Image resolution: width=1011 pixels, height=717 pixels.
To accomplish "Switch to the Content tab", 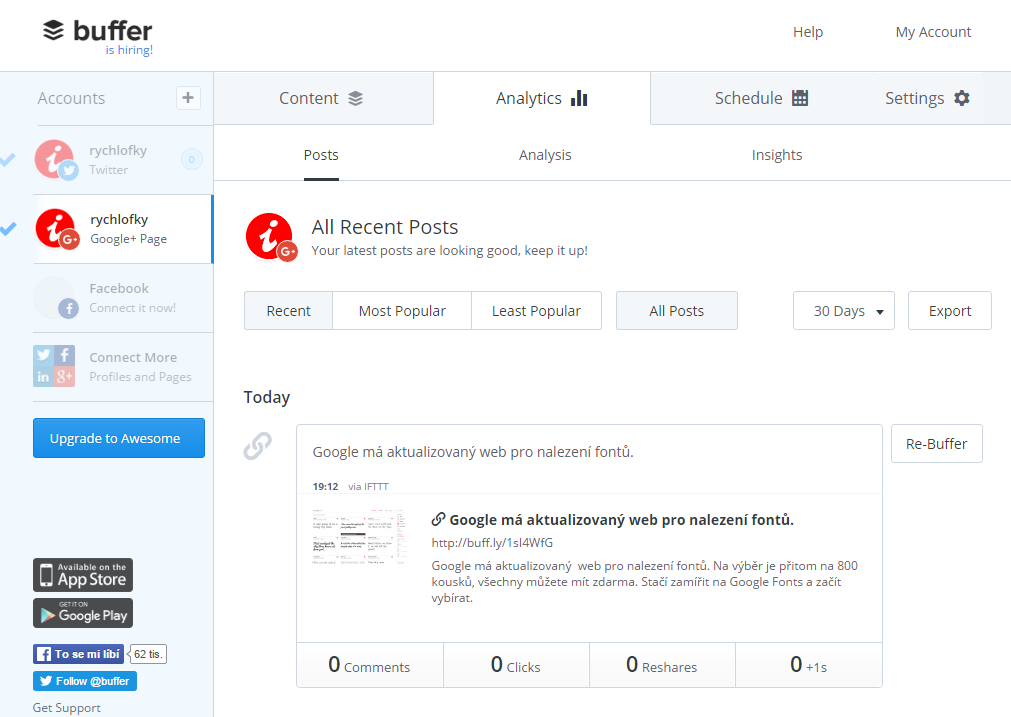I will [x=323, y=98].
